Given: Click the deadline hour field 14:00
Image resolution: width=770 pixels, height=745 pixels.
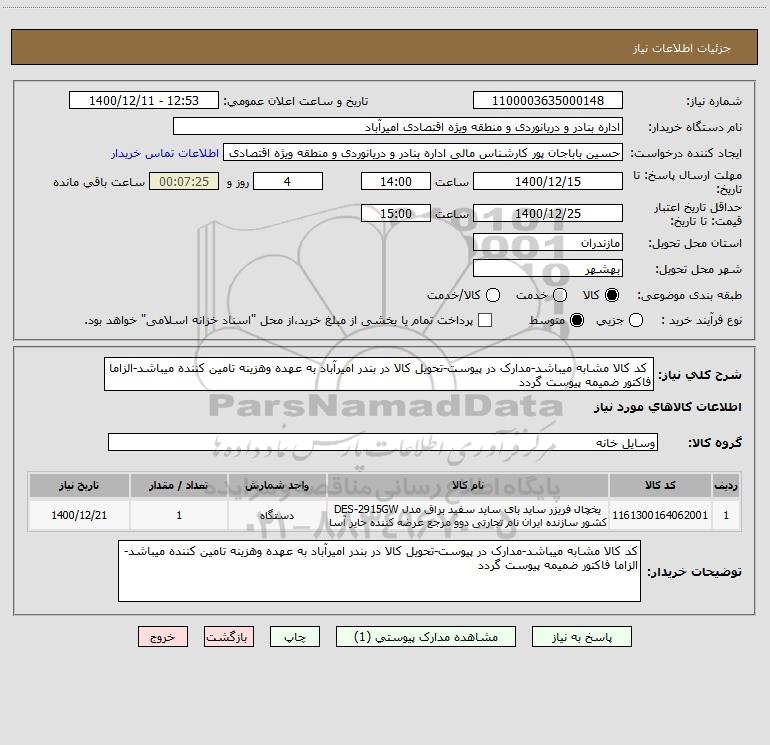Looking at the screenshot, I should point(396,181).
